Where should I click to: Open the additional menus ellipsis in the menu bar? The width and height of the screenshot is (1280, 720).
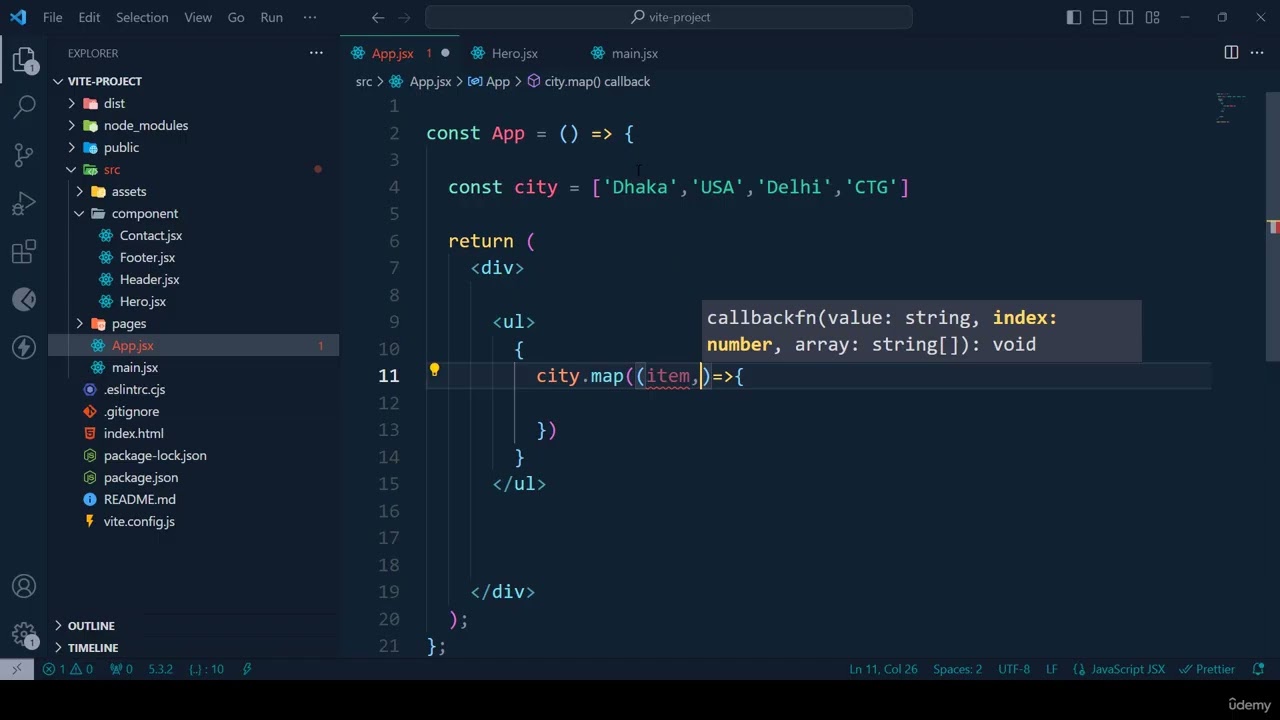pos(309,17)
